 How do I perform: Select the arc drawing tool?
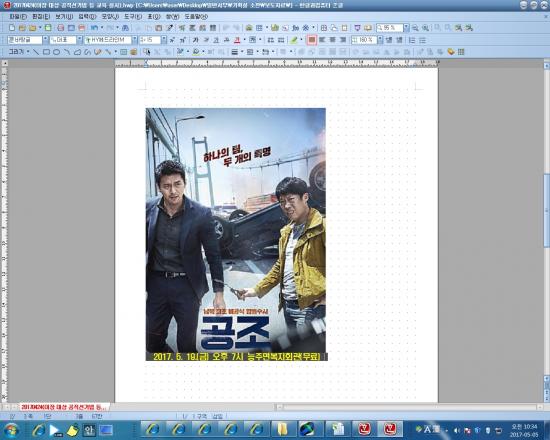click(67, 52)
